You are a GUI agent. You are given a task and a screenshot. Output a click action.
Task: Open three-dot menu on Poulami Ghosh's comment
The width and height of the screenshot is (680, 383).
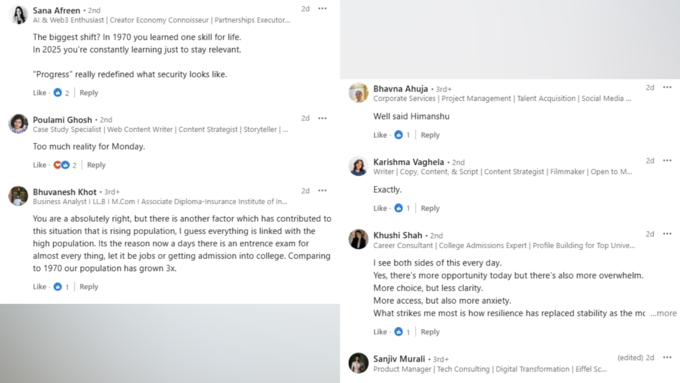322,118
